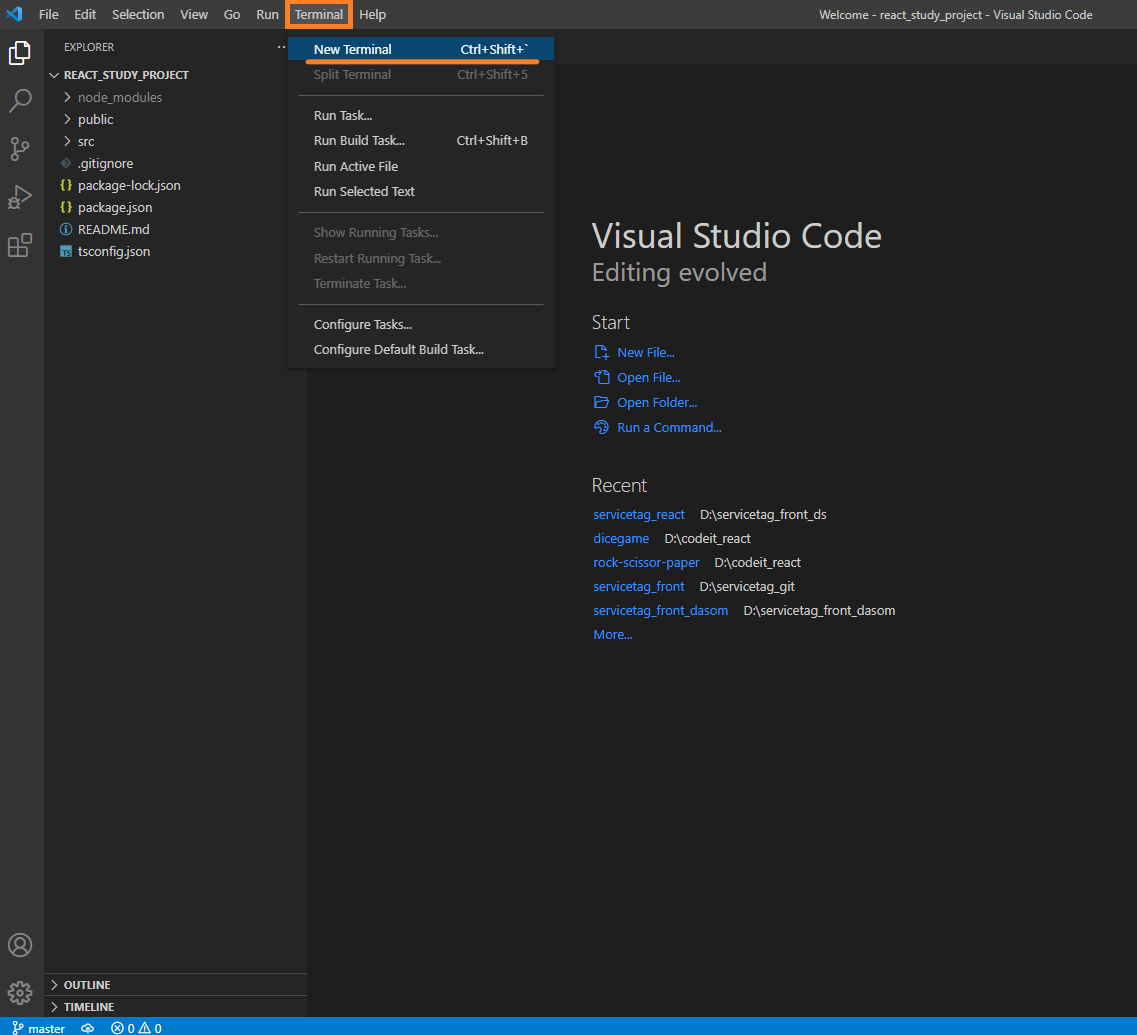Open tsconfig.json in the explorer
The height and width of the screenshot is (1035, 1137).
click(x=175, y=252)
